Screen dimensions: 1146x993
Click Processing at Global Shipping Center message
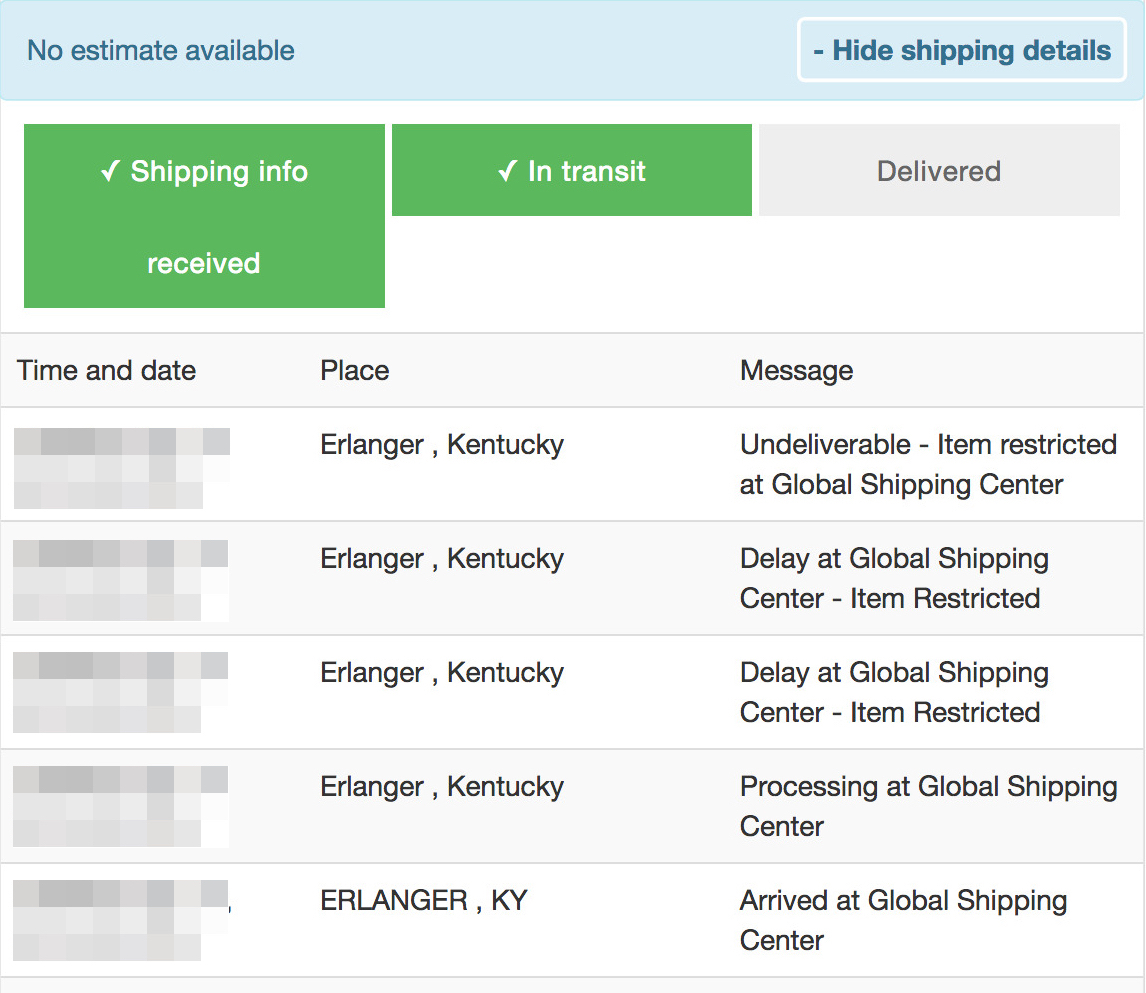[x=928, y=806]
